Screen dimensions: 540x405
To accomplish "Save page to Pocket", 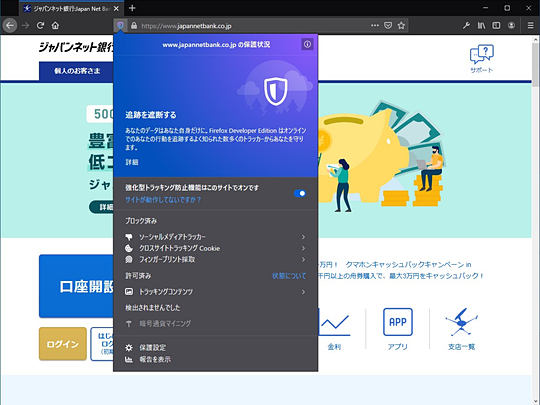I will (388, 25).
